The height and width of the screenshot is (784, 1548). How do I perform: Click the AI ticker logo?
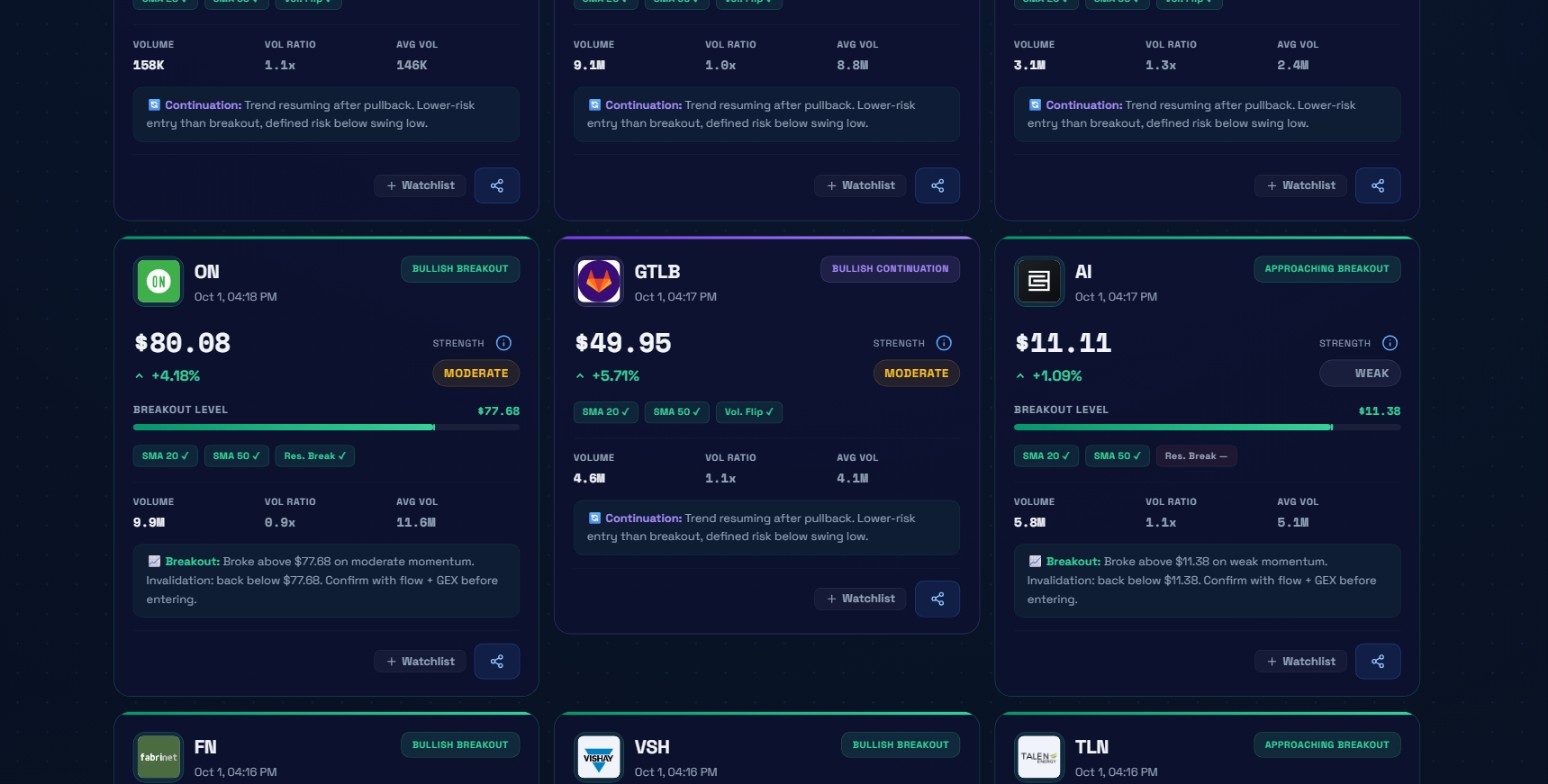pyautogui.click(x=1039, y=281)
